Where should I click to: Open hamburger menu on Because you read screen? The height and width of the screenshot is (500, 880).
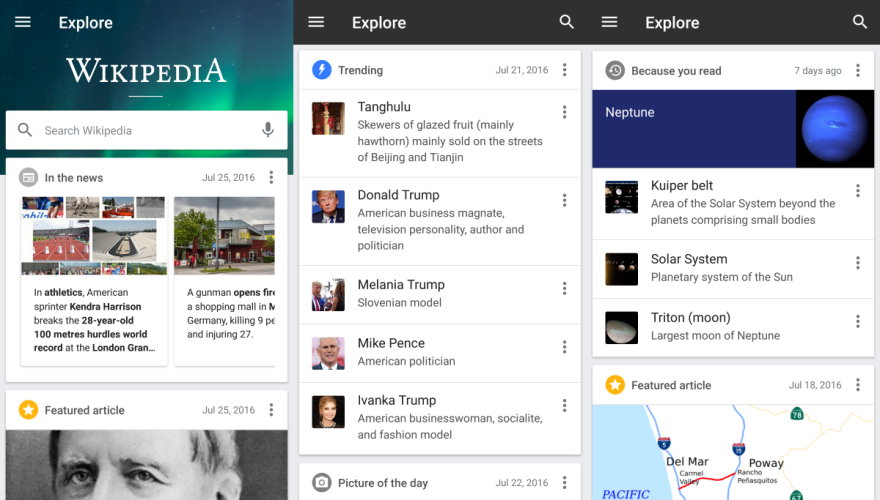click(609, 22)
